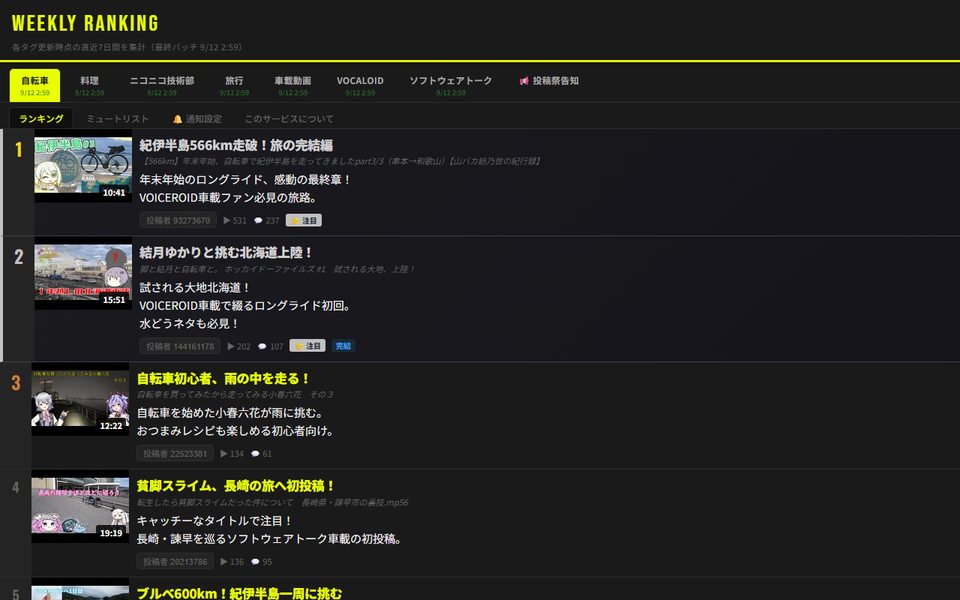Click original title 【566km】年末年始 subtitle
Screen dimensions: 960x600
click(x=341, y=161)
